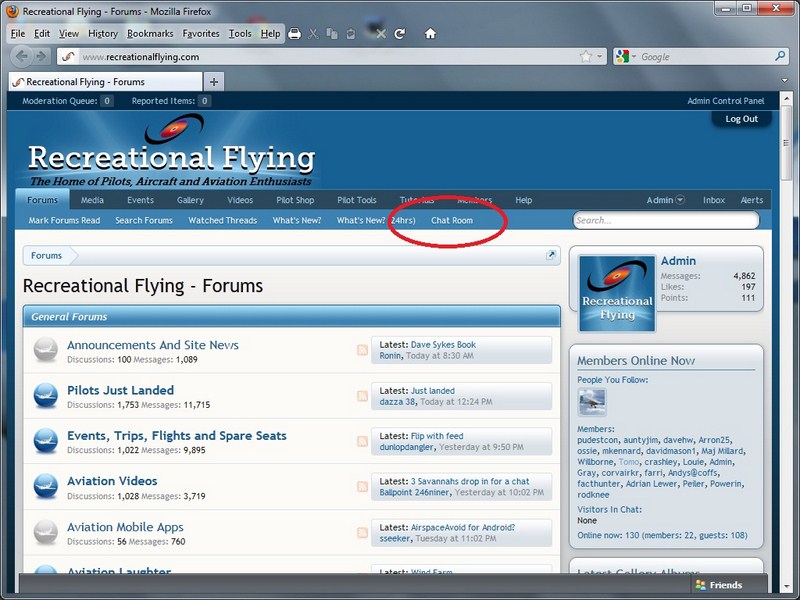The image size is (800, 600).
Task: Open the History menu
Action: [103, 34]
